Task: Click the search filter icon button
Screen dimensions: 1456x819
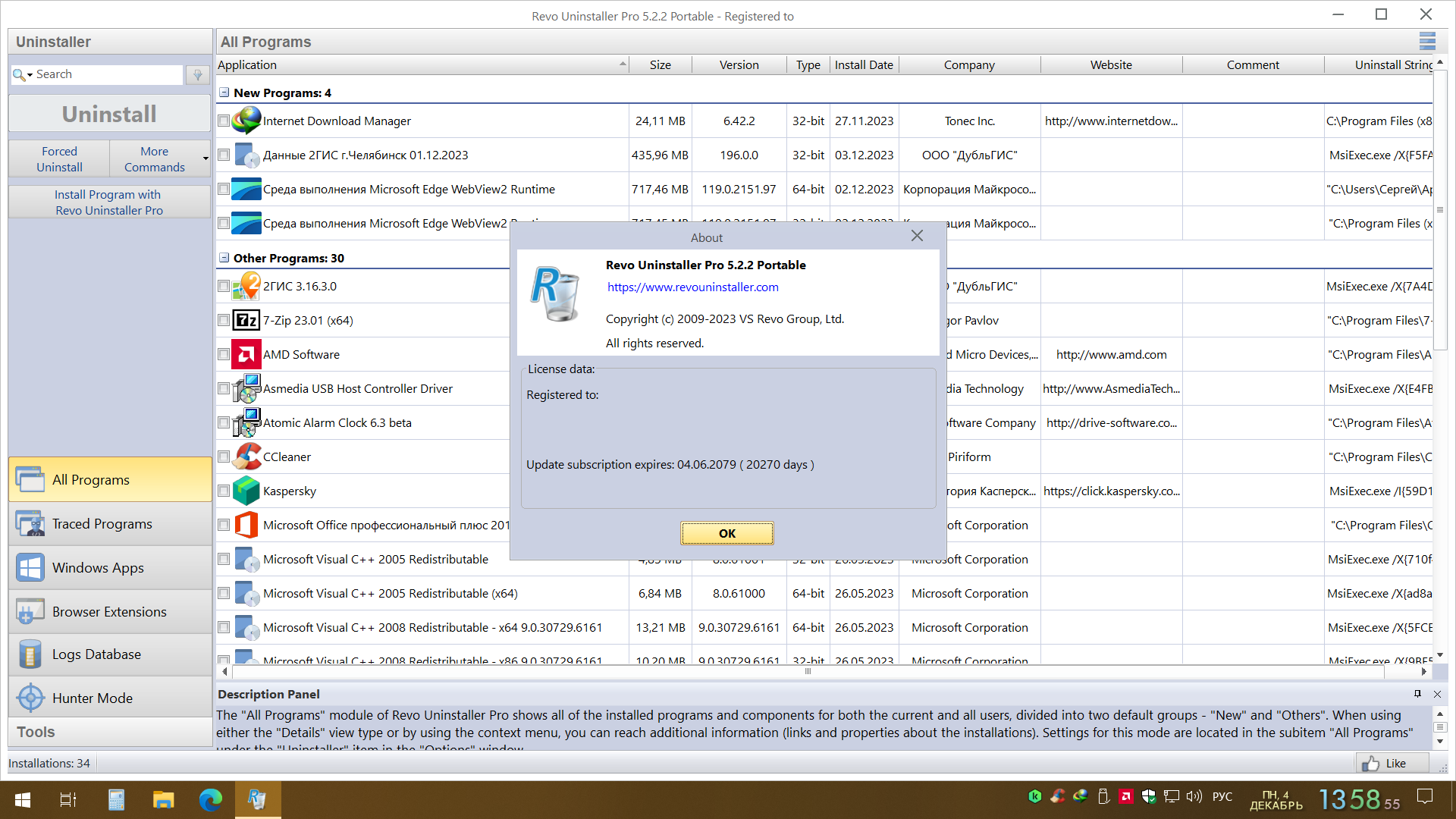Action: [x=197, y=74]
